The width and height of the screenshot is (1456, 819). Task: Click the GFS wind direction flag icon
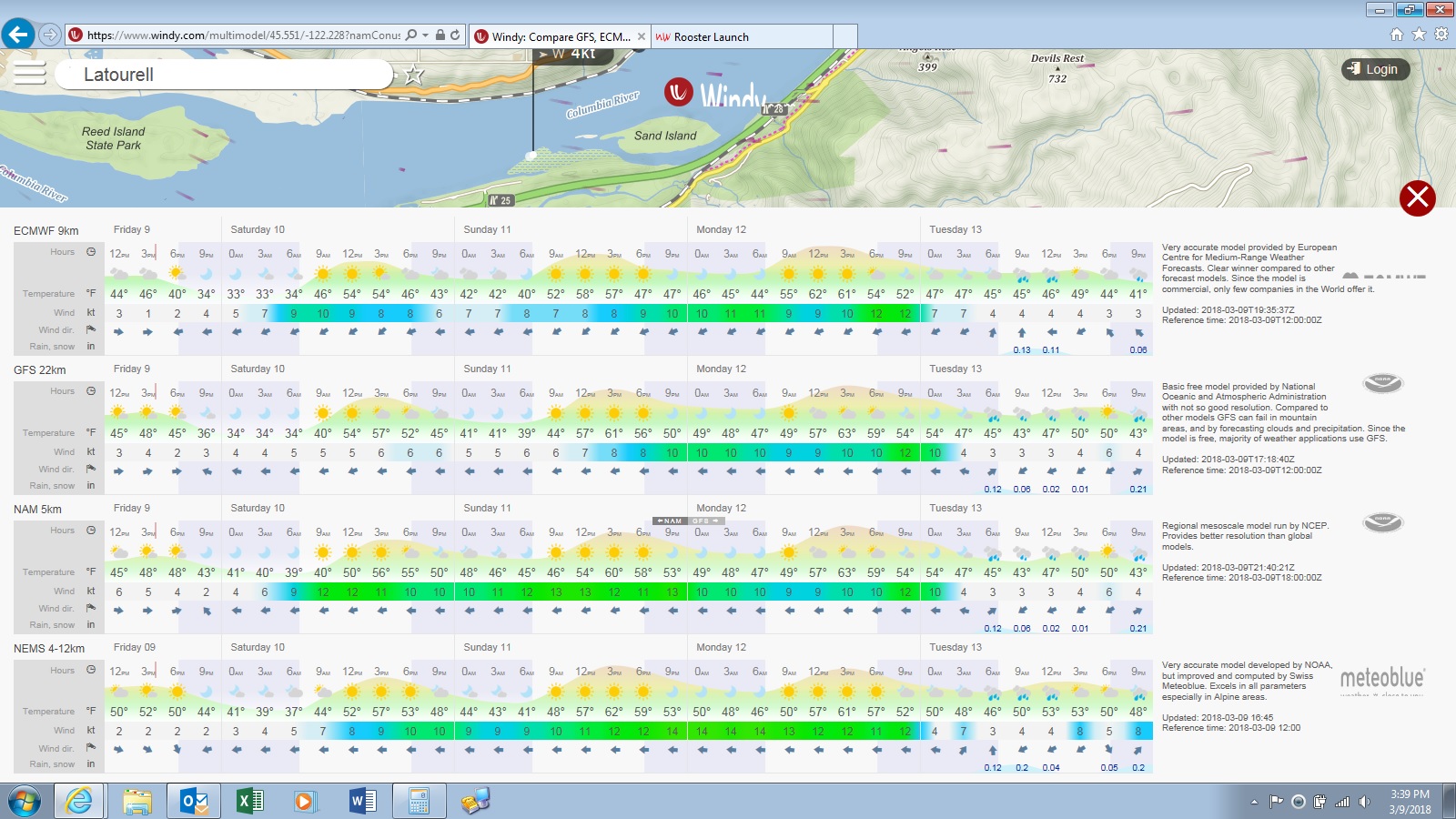(x=91, y=469)
